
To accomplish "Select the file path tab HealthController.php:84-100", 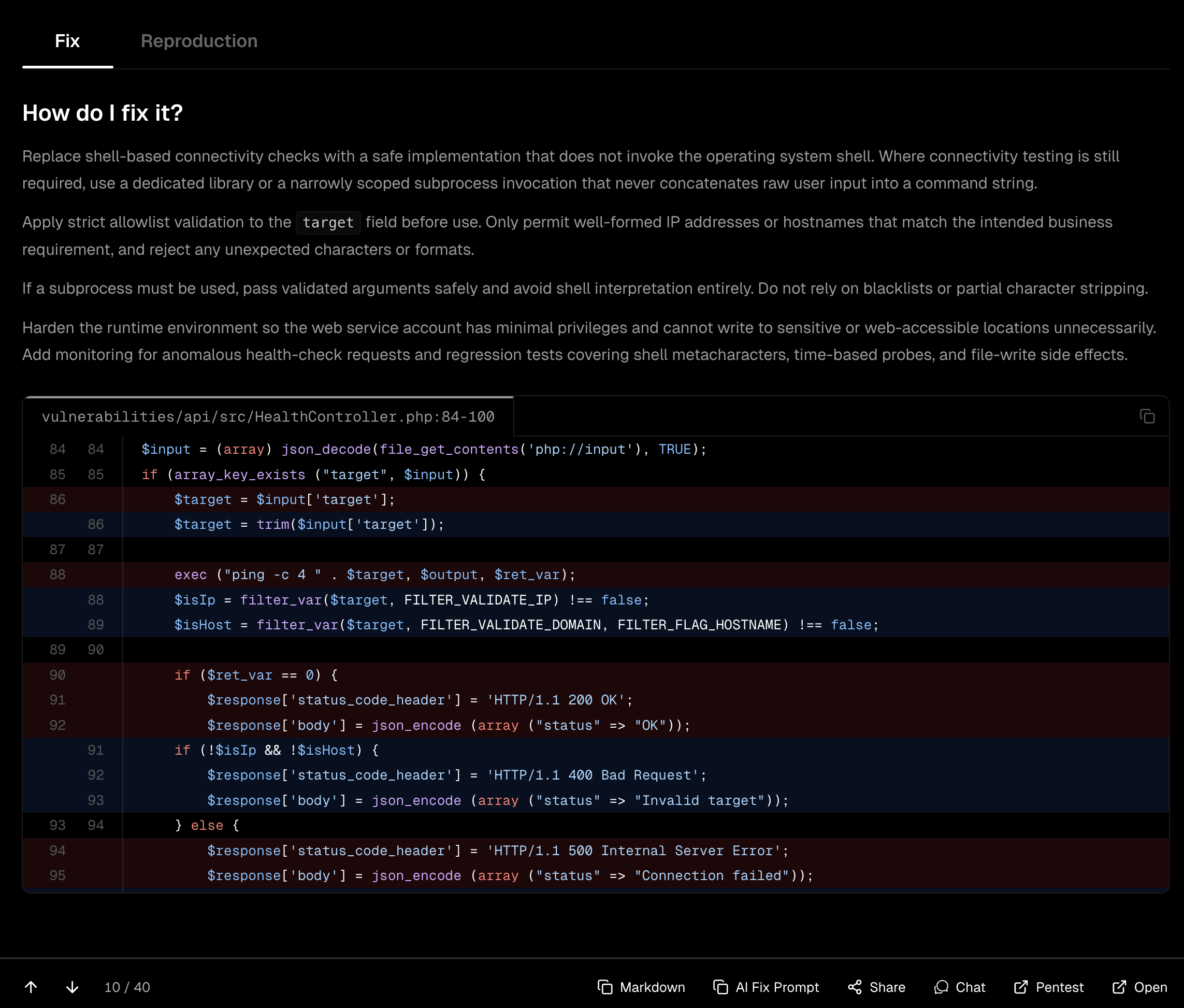I will [x=268, y=416].
